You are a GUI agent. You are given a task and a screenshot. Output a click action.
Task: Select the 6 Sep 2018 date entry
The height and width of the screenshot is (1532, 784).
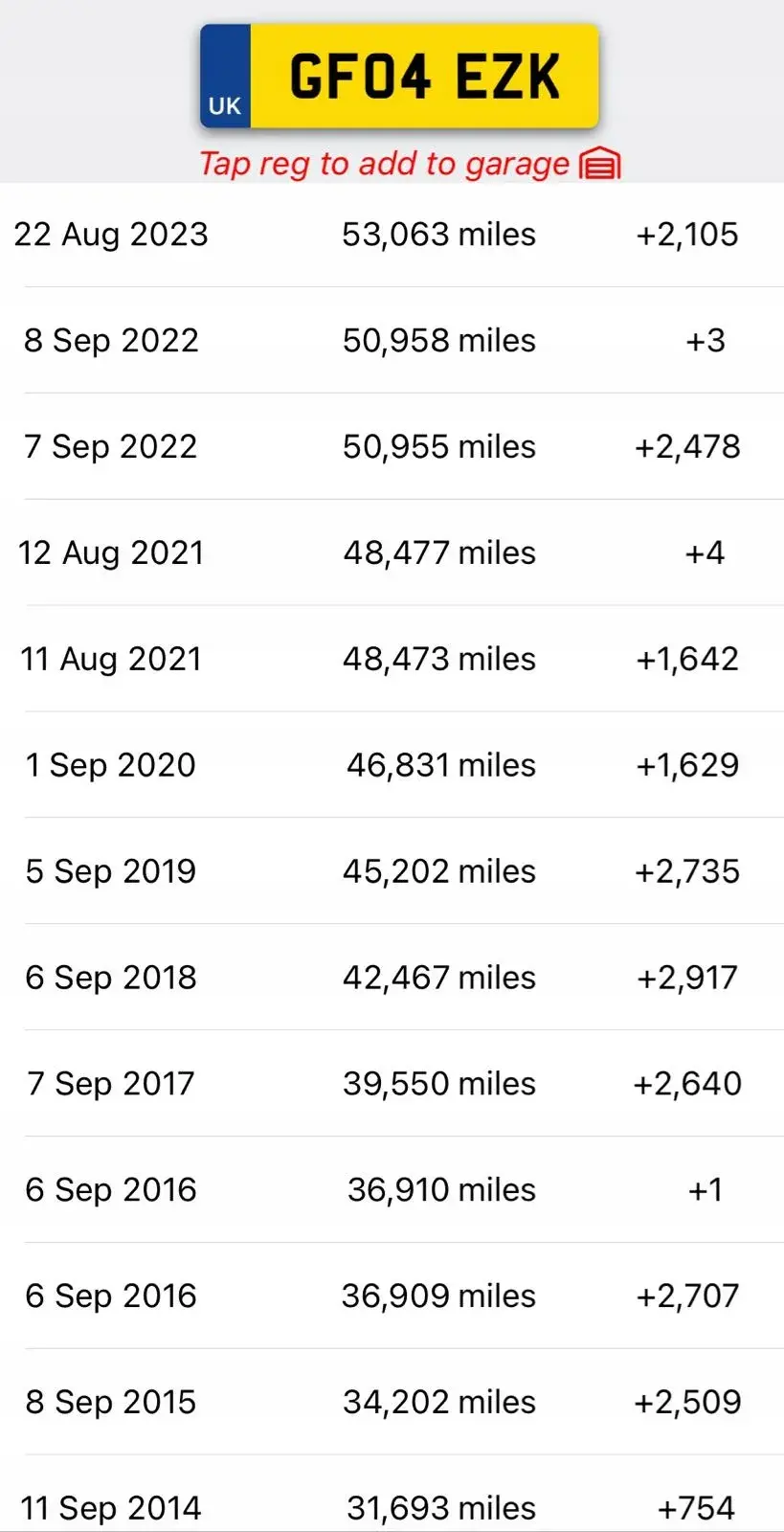pos(111,978)
